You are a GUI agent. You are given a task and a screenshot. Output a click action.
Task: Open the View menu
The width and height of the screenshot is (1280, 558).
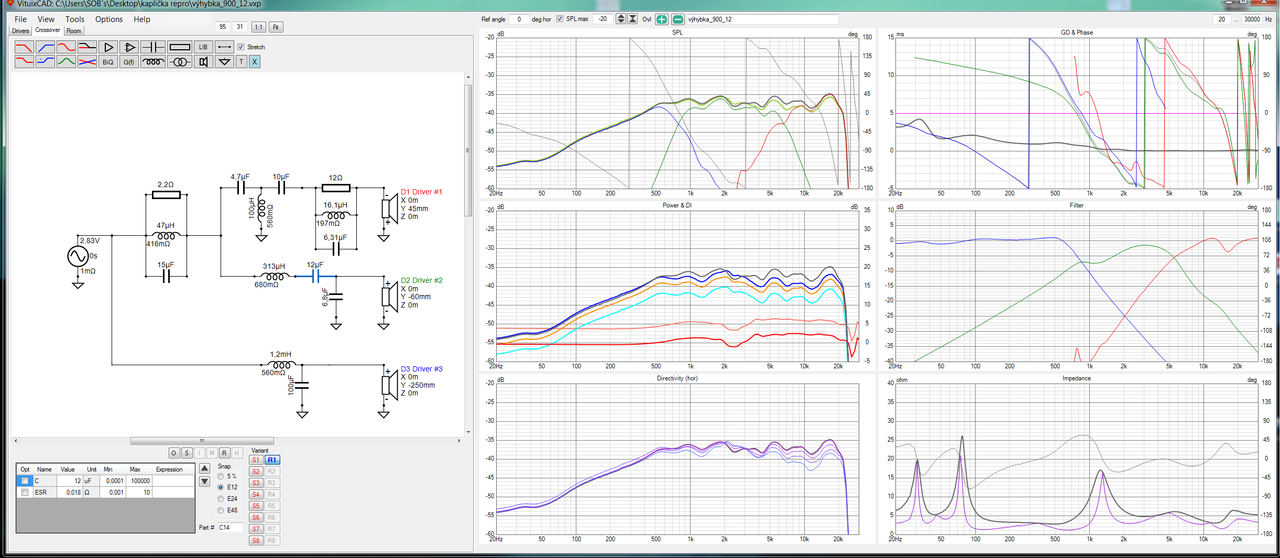click(x=46, y=19)
